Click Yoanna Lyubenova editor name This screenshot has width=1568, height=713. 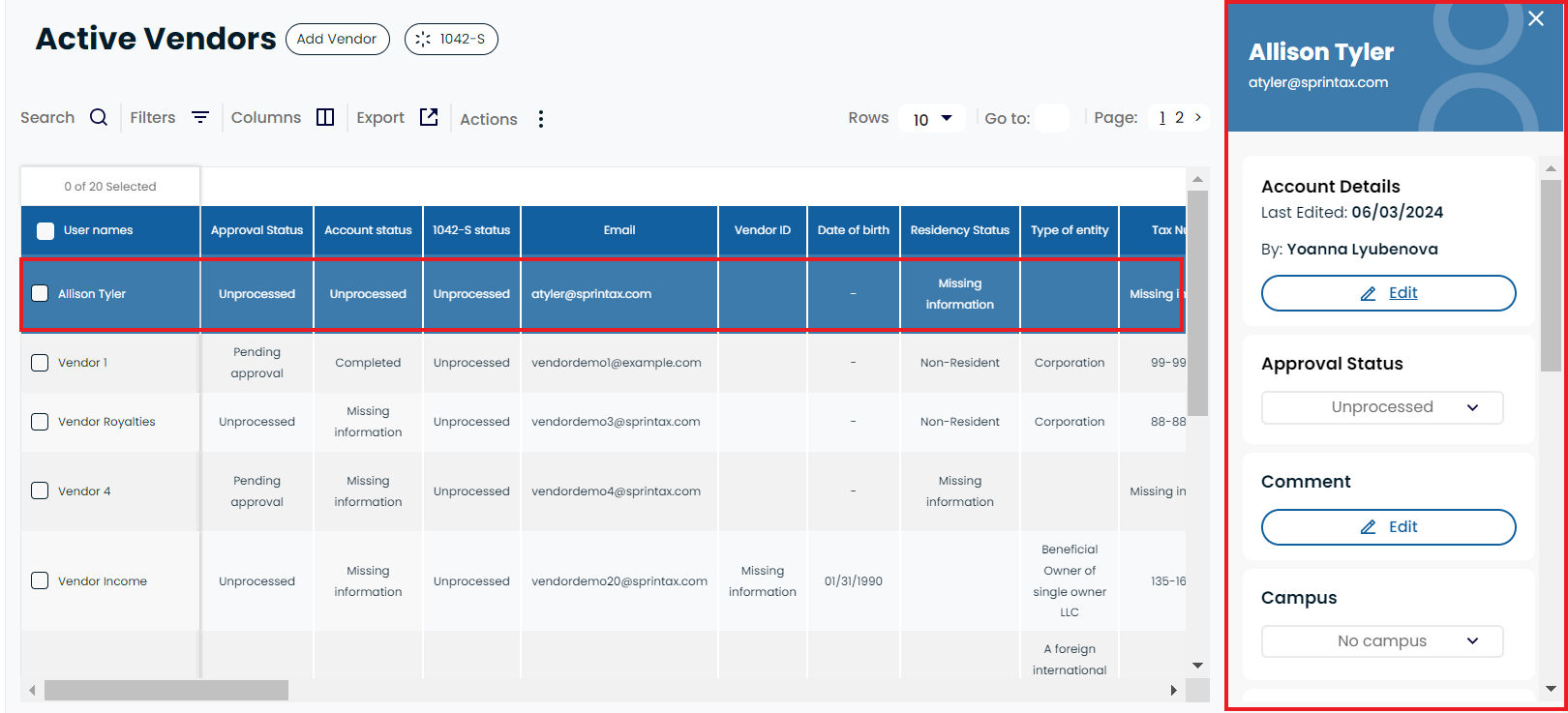coord(1362,250)
